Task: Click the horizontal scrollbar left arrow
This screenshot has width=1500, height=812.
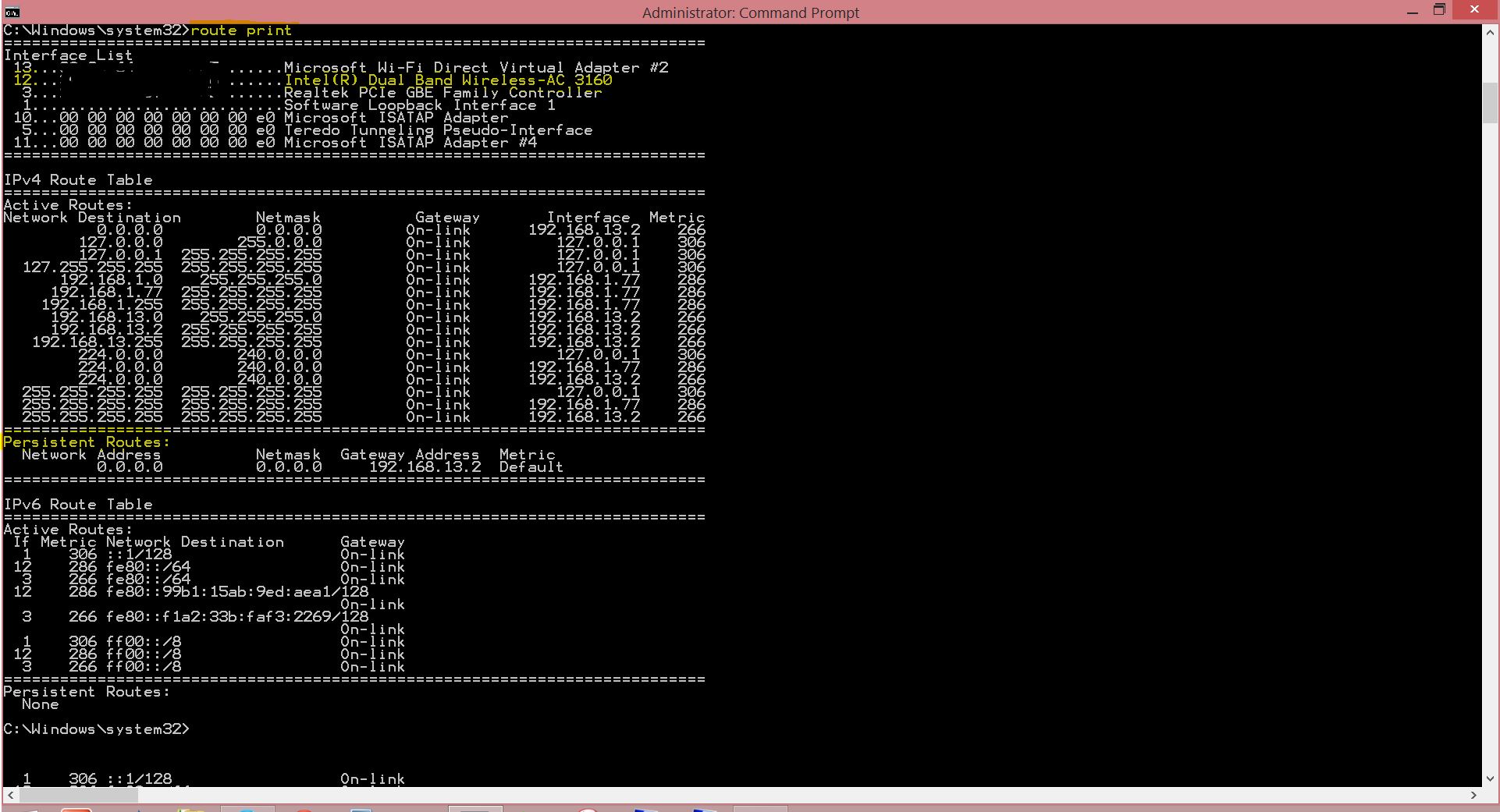Action: pos(10,795)
